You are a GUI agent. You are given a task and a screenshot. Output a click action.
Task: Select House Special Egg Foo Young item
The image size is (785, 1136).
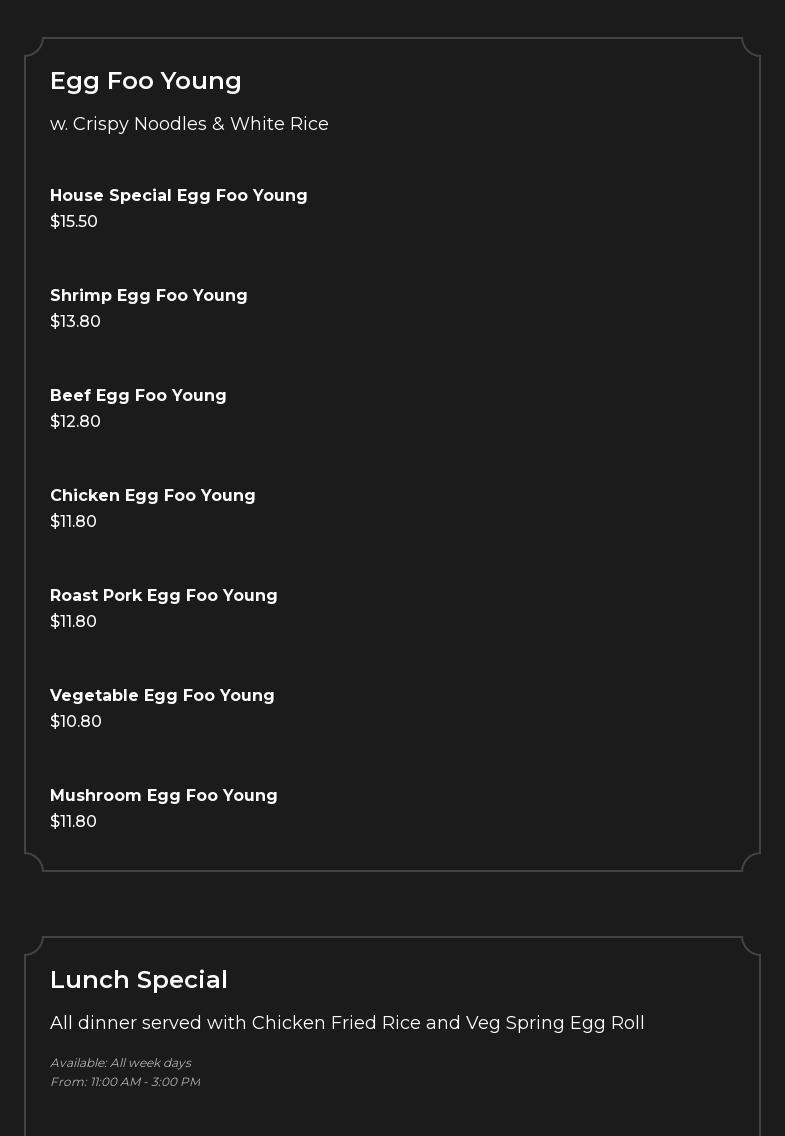[179, 196]
